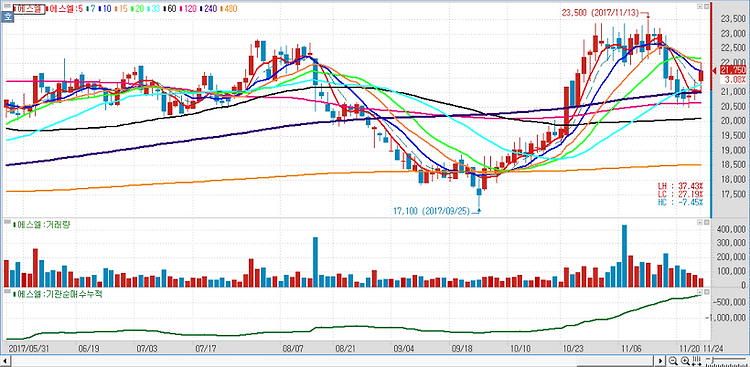Click the low label 17,100 (2017/09/25)
Image resolution: width=750 pixels, height=367 pixels.
[431, 211]
